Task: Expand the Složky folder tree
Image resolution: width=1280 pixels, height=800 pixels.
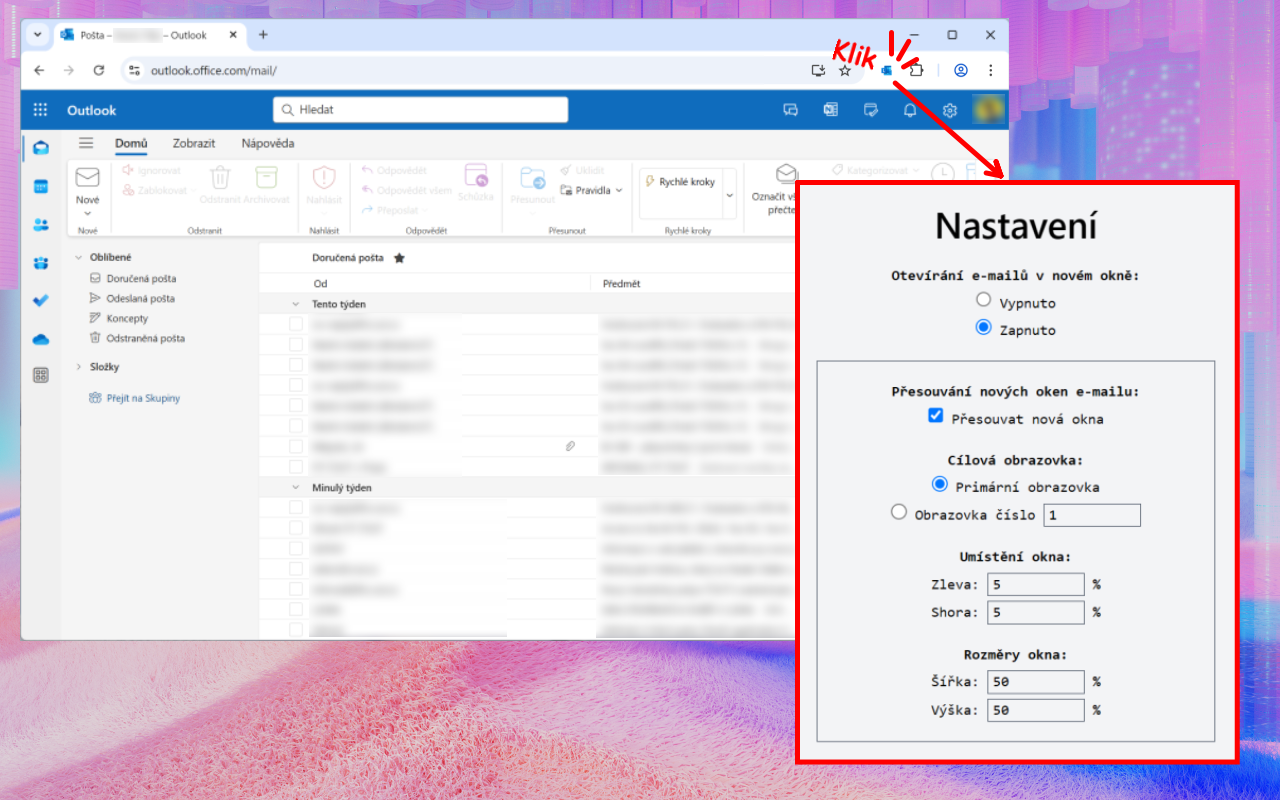Action: (x=79, y=367)
